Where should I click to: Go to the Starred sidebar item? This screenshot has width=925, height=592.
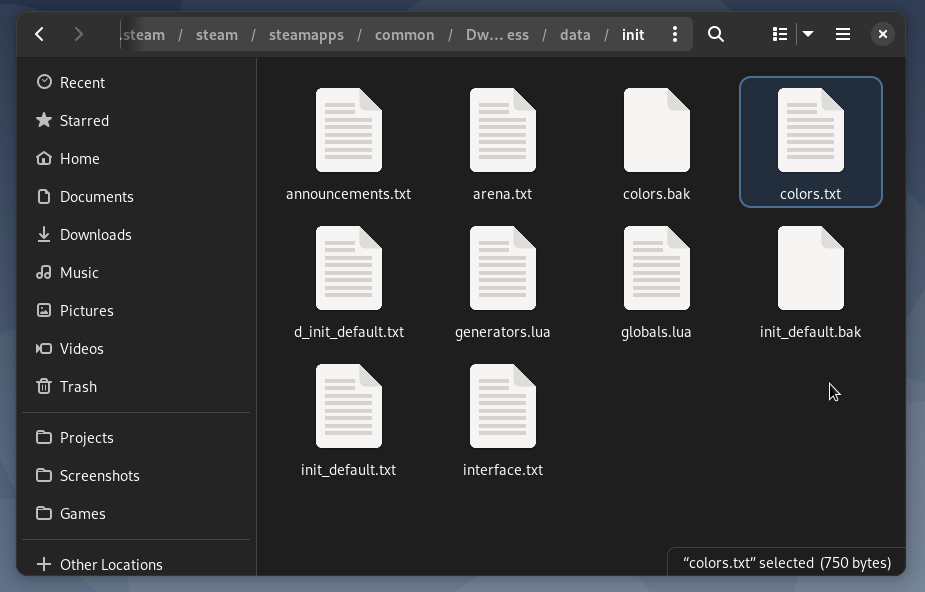84,120
